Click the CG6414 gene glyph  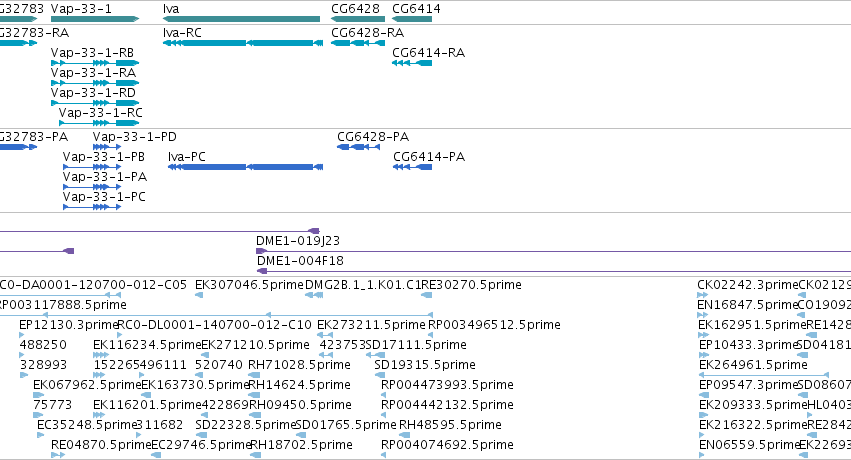click(412, 19)
